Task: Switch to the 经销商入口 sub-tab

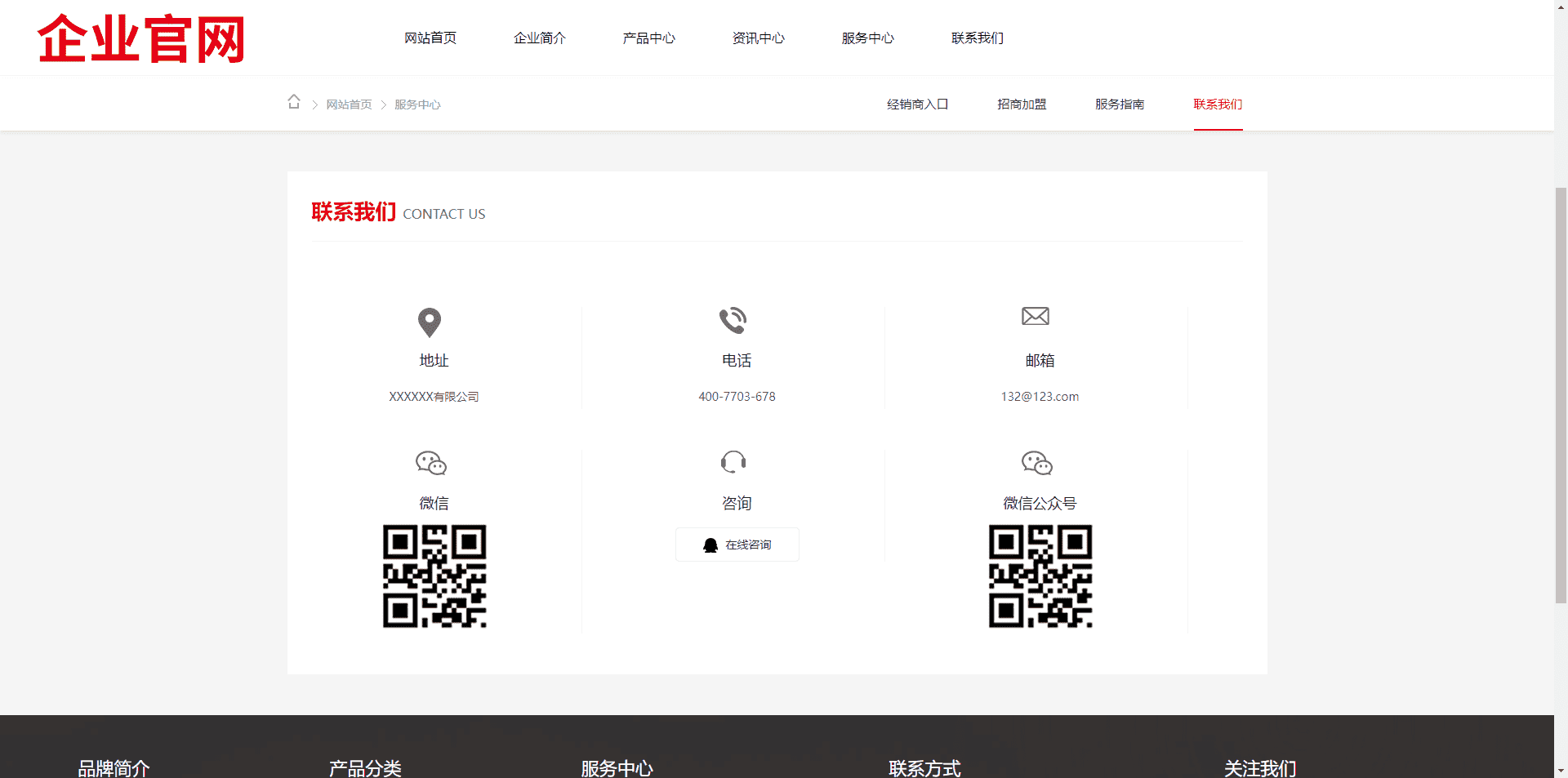Action: [918, 104]
